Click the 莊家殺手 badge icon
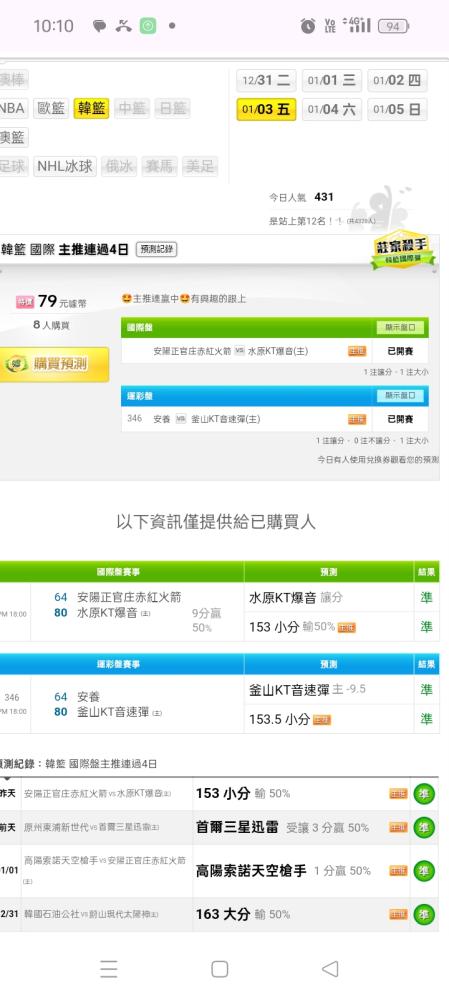This screenshot has height=1000, width=449. point(402,249)
